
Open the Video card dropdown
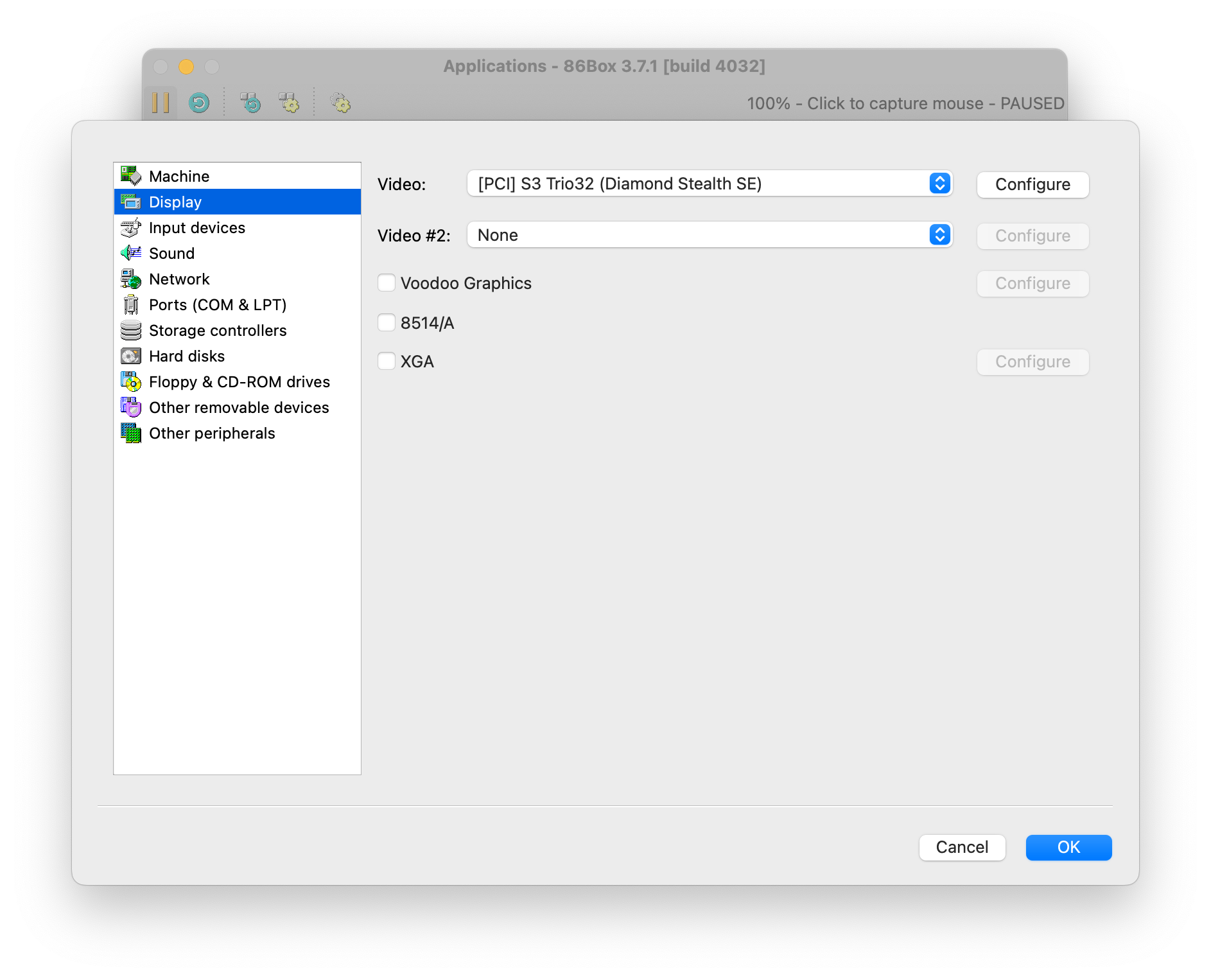coord(710,184)
